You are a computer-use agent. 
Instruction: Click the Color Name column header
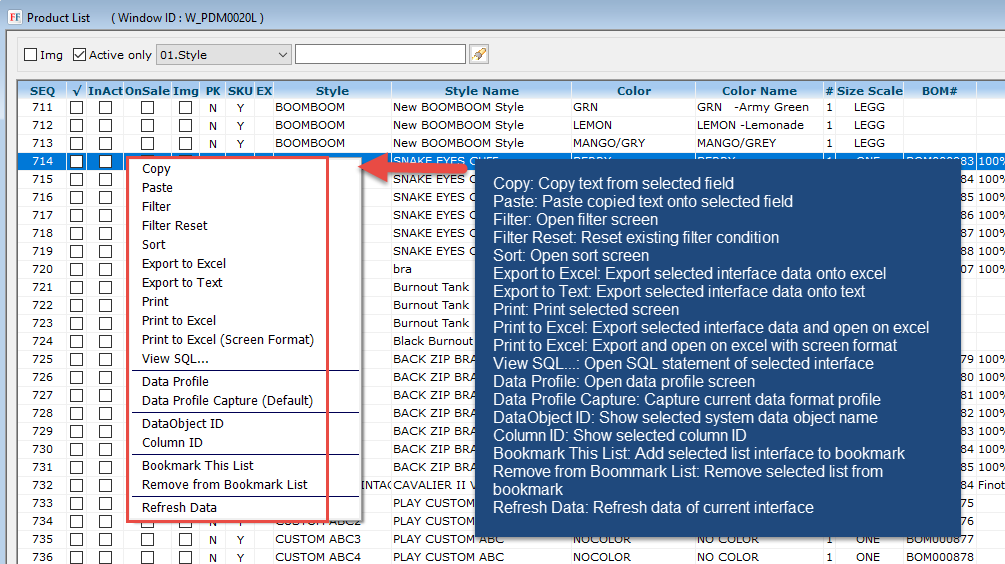pyautogui.click(x=759, y=90)
